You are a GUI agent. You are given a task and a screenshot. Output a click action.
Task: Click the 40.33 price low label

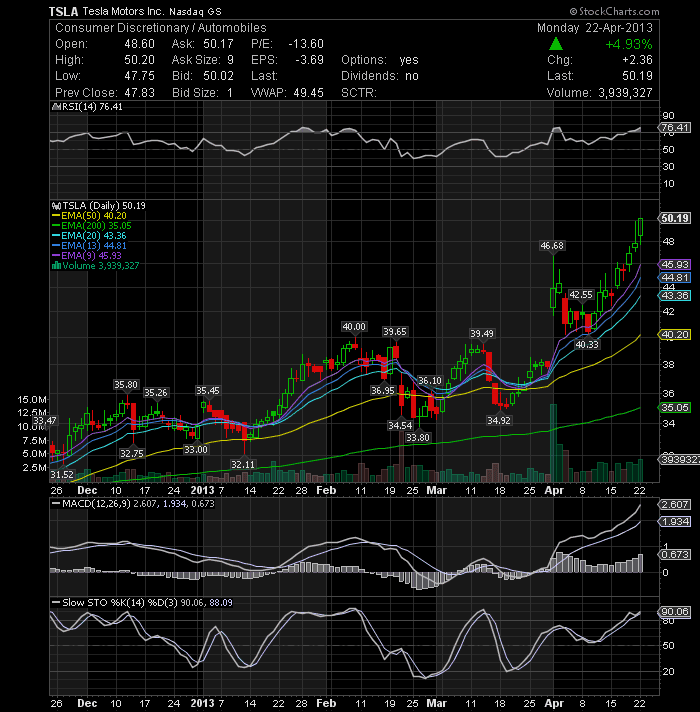pos(587,345)
